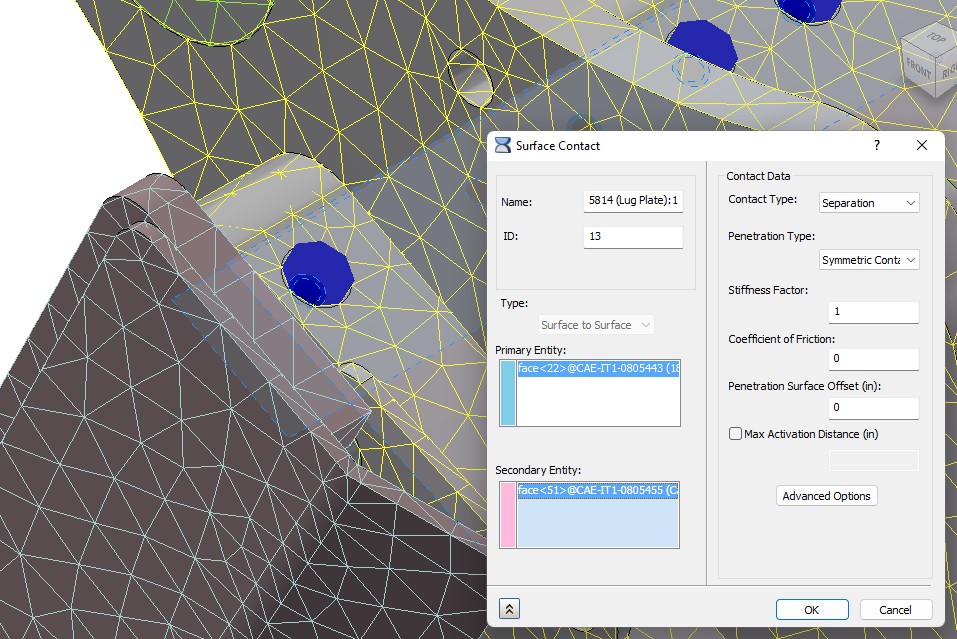Image resolution: width=957 pixels, height=639 pixels.
Task: Open help using the question mark icon
Action: [876, 145]
